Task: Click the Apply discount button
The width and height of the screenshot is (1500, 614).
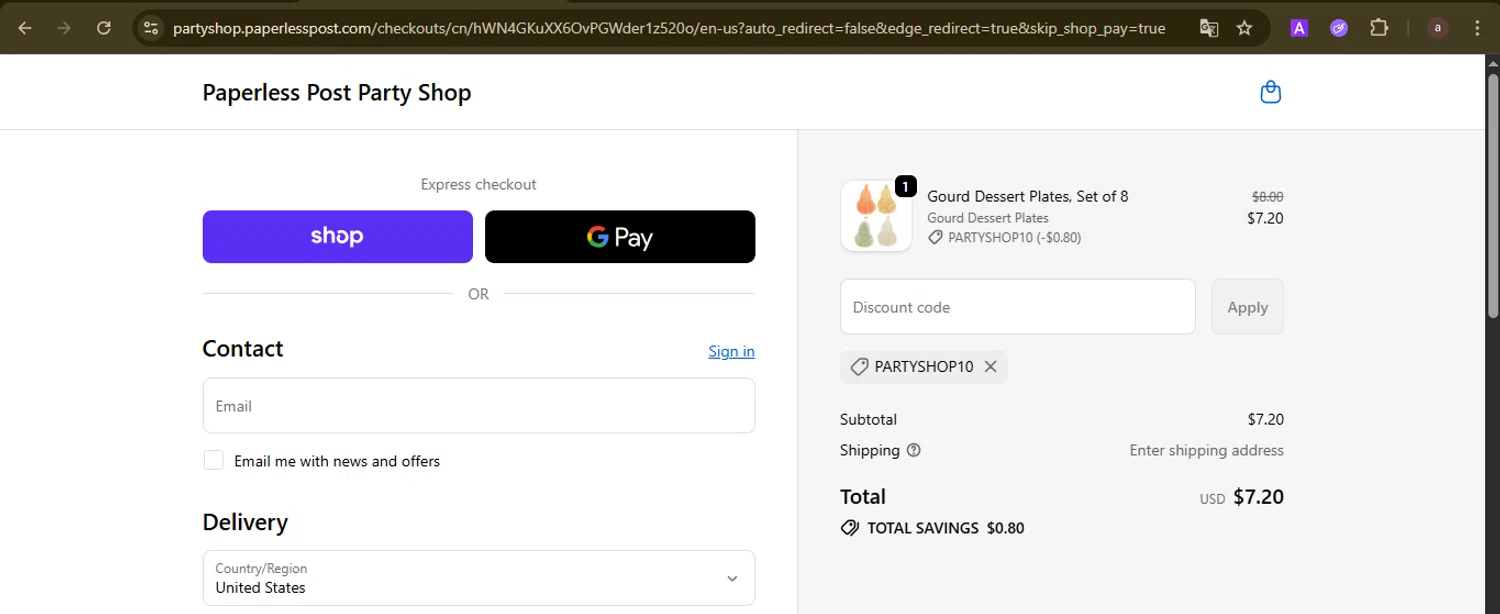Action: (x=1247, y=307)
